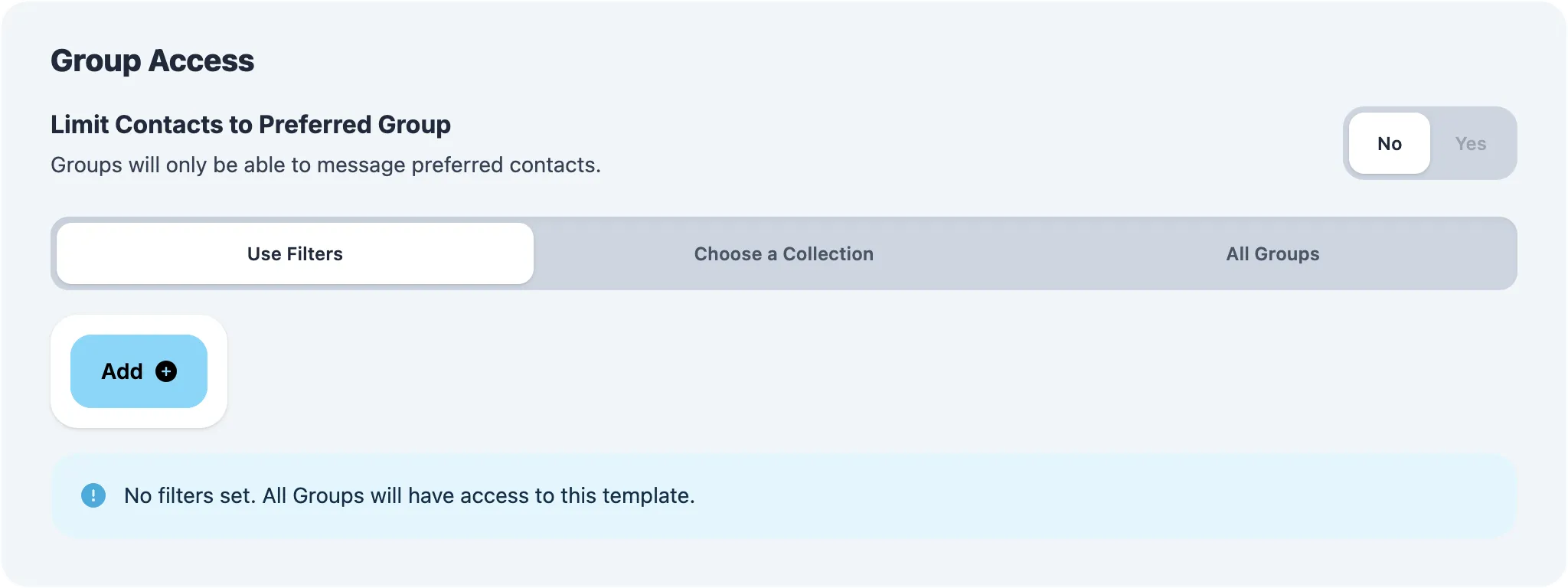Click the Group Access heading

pyautogui.click(x=152, y=60)
